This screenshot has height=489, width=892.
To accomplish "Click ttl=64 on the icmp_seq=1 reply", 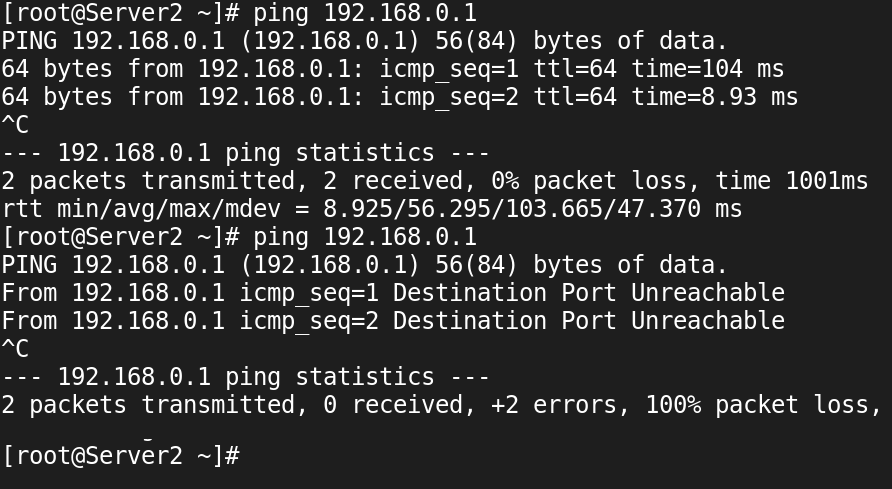I will pyautogui.click(x=575, y=69).
